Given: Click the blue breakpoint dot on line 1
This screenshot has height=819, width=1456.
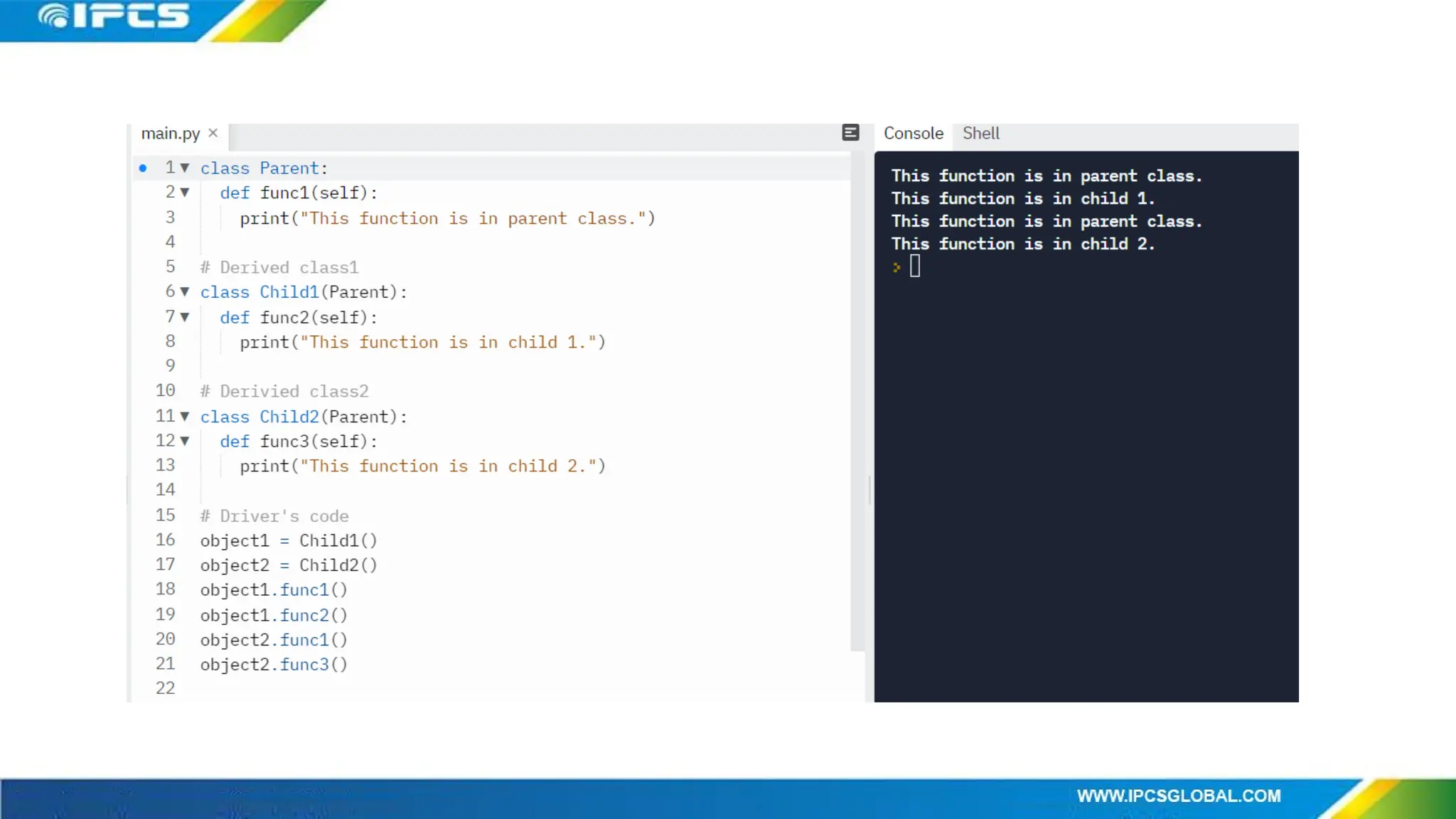Looking at the screenshot, I should tap(143, 168).
